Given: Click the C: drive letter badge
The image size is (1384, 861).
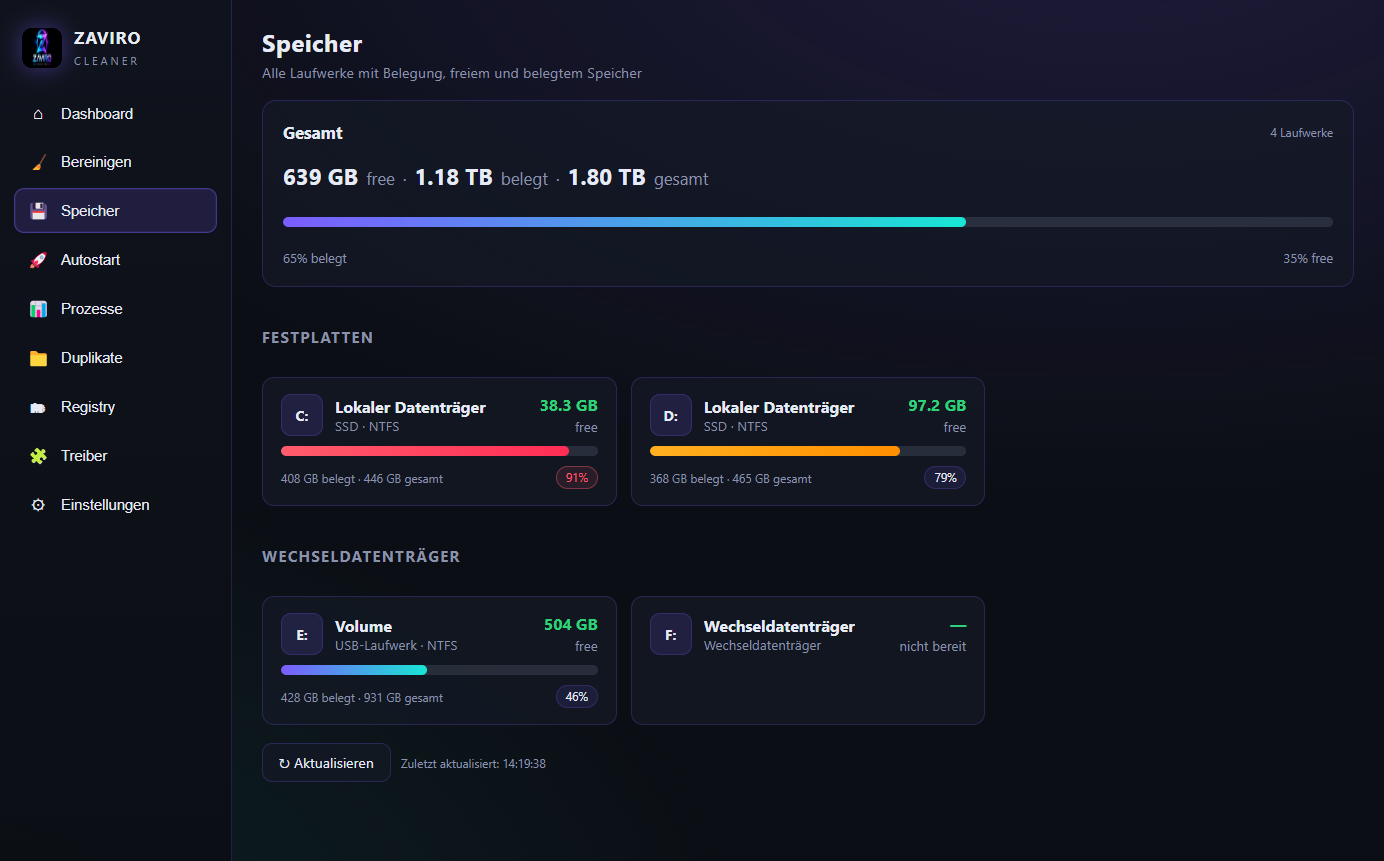Looking at the screenshot, I should pyautogui.click(x=302, y=415).
